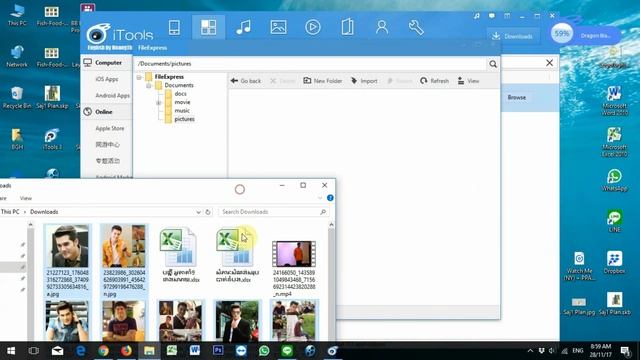
Task: Open the WhatsApp desktop shortcut
Action: click(x=614, y=180)
